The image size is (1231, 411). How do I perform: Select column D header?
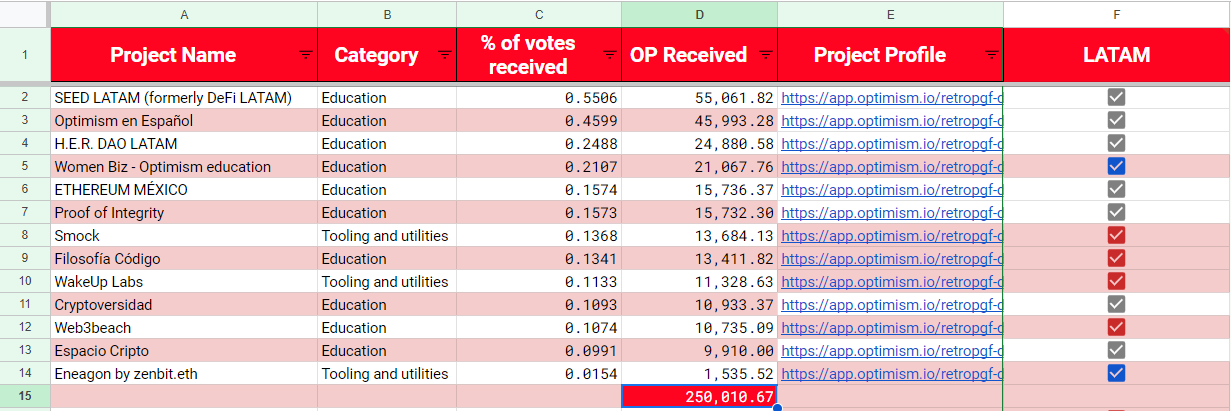[x=699, y=14]
